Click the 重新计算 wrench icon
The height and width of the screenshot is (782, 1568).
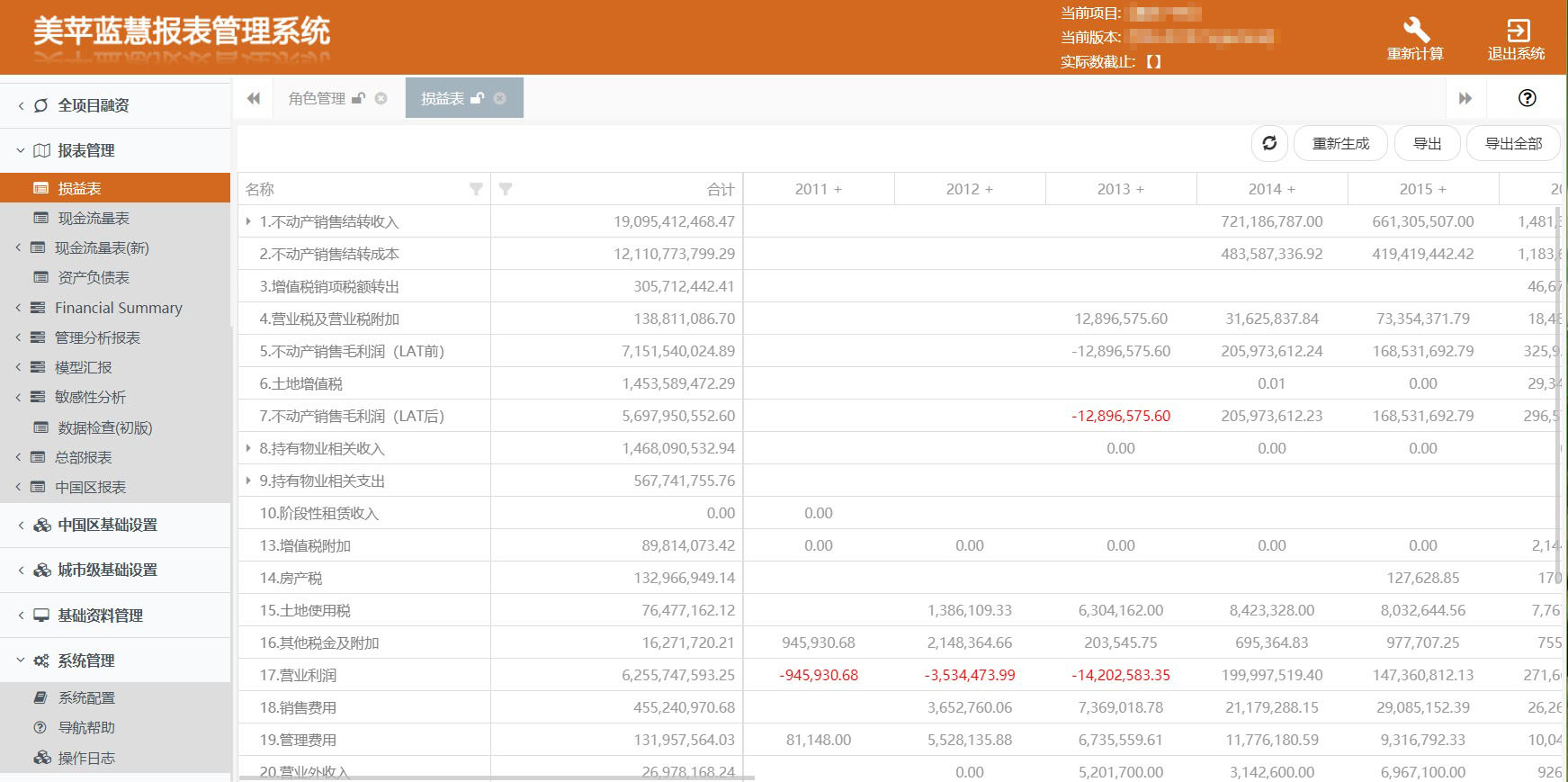1415,30
